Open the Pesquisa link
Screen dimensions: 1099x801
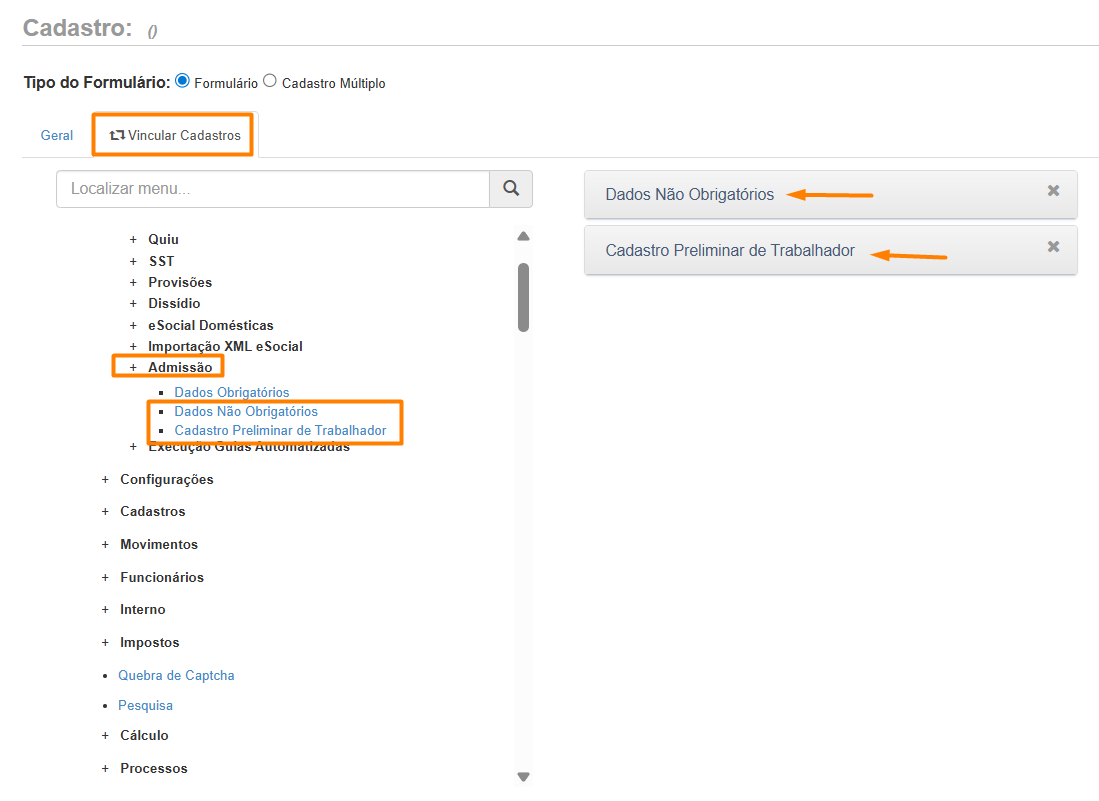(145, 706)
